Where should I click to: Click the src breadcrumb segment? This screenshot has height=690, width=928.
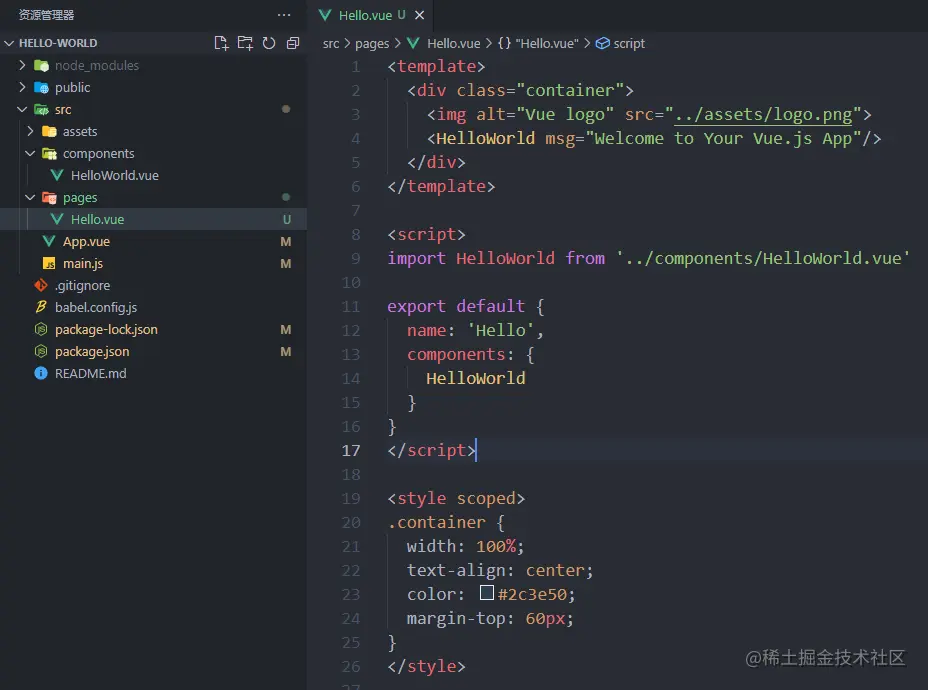click(331, 43)
